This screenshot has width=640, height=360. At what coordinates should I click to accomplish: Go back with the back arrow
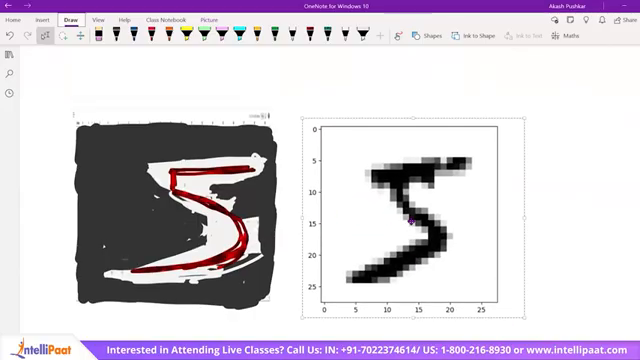[x=8, y=6]
